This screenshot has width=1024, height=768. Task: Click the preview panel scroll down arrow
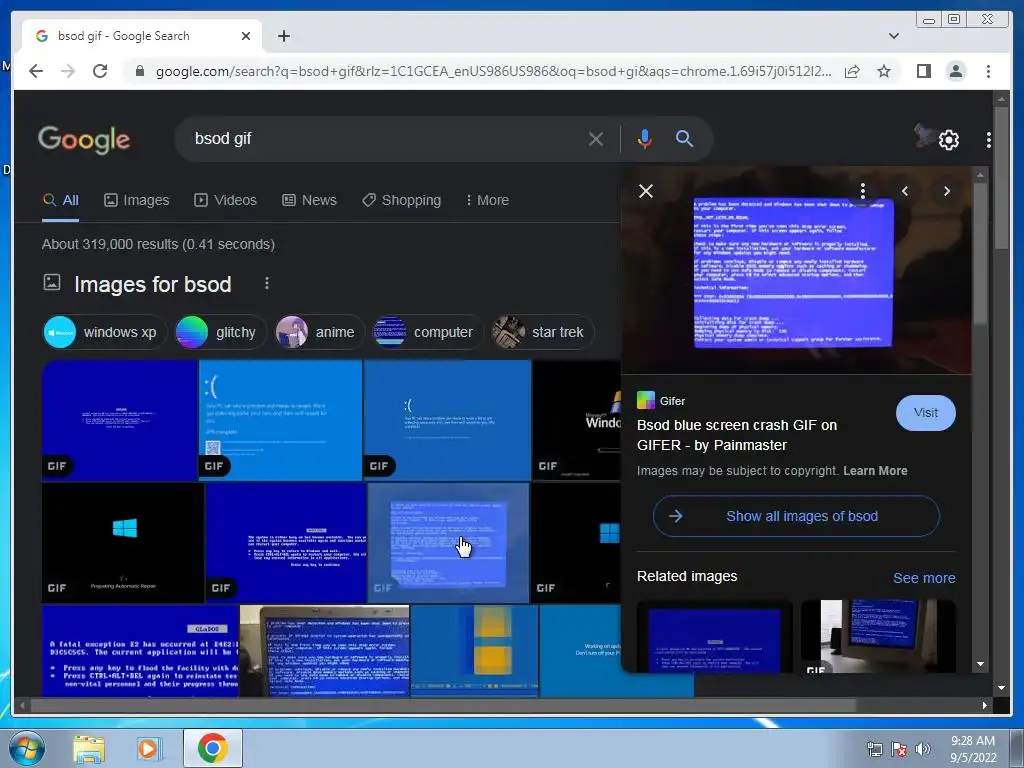click(x=980, y=664)
